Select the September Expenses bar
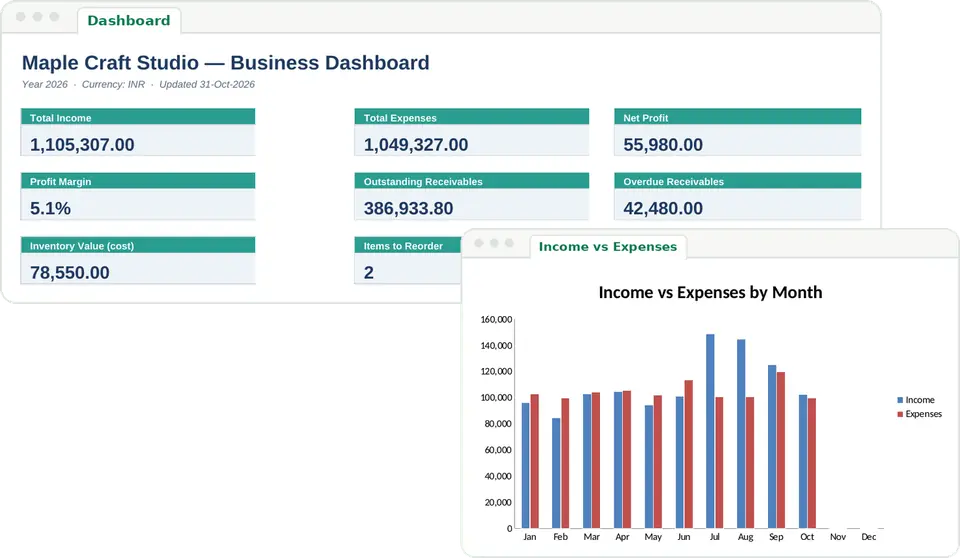 point(781,450)
